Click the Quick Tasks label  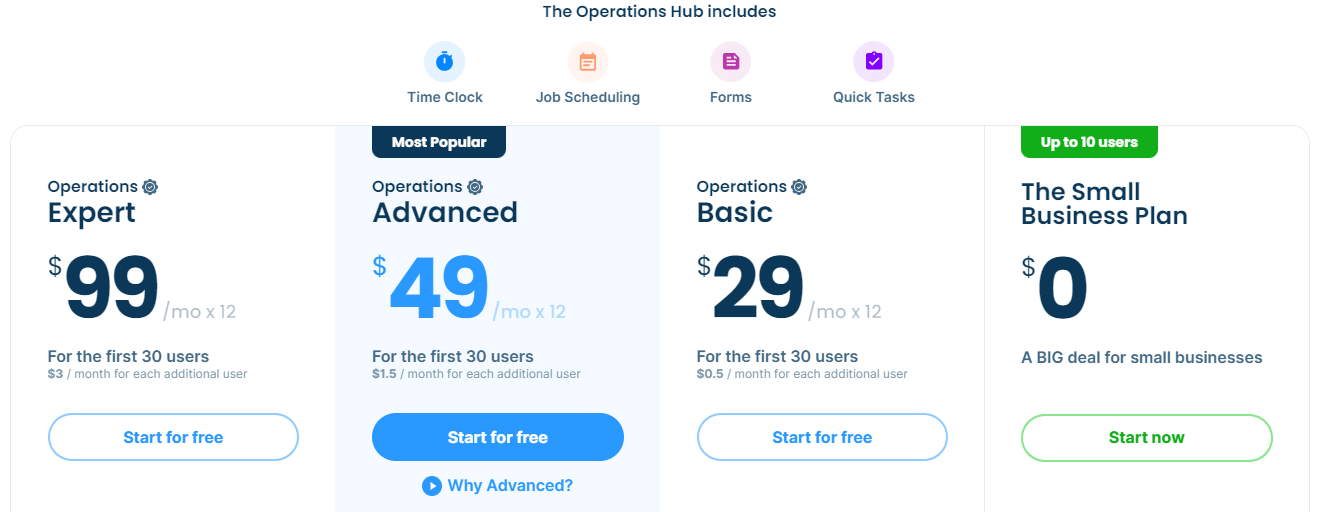(x=874, y=97)
